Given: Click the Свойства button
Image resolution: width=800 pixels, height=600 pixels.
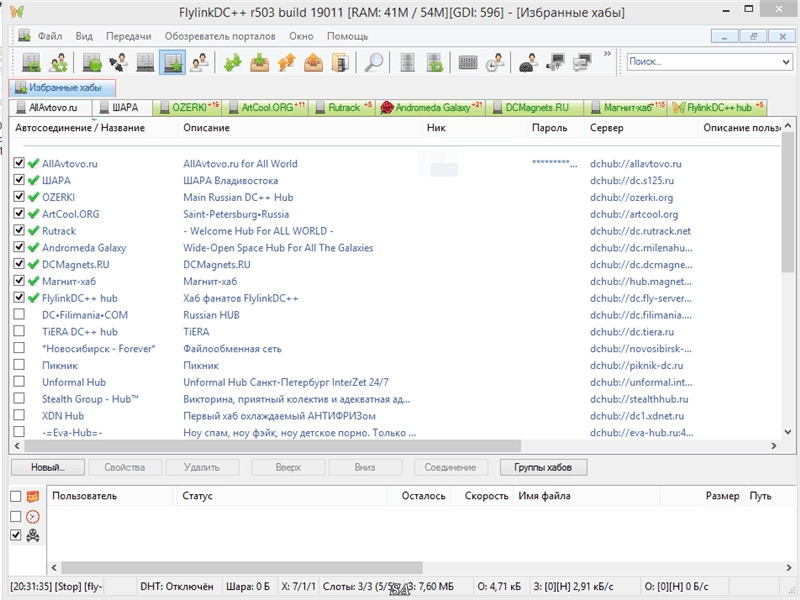Looking at the screenshot, I should click(x=124, y=467).
